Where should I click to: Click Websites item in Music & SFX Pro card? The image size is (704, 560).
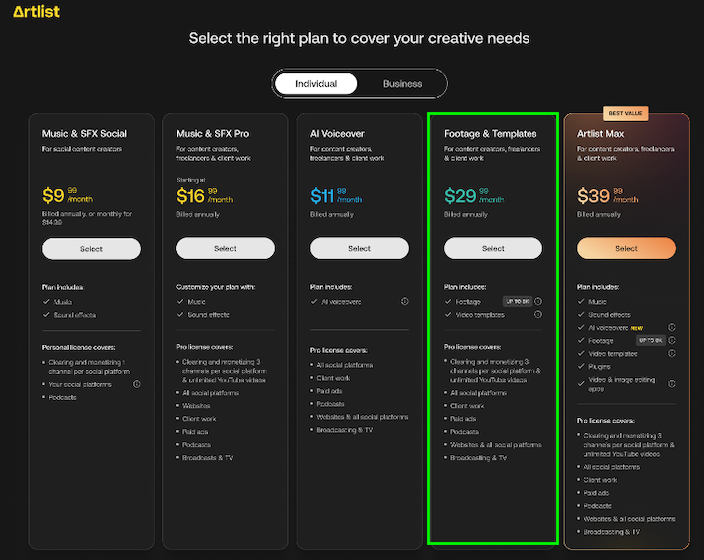tap(196, 406)
